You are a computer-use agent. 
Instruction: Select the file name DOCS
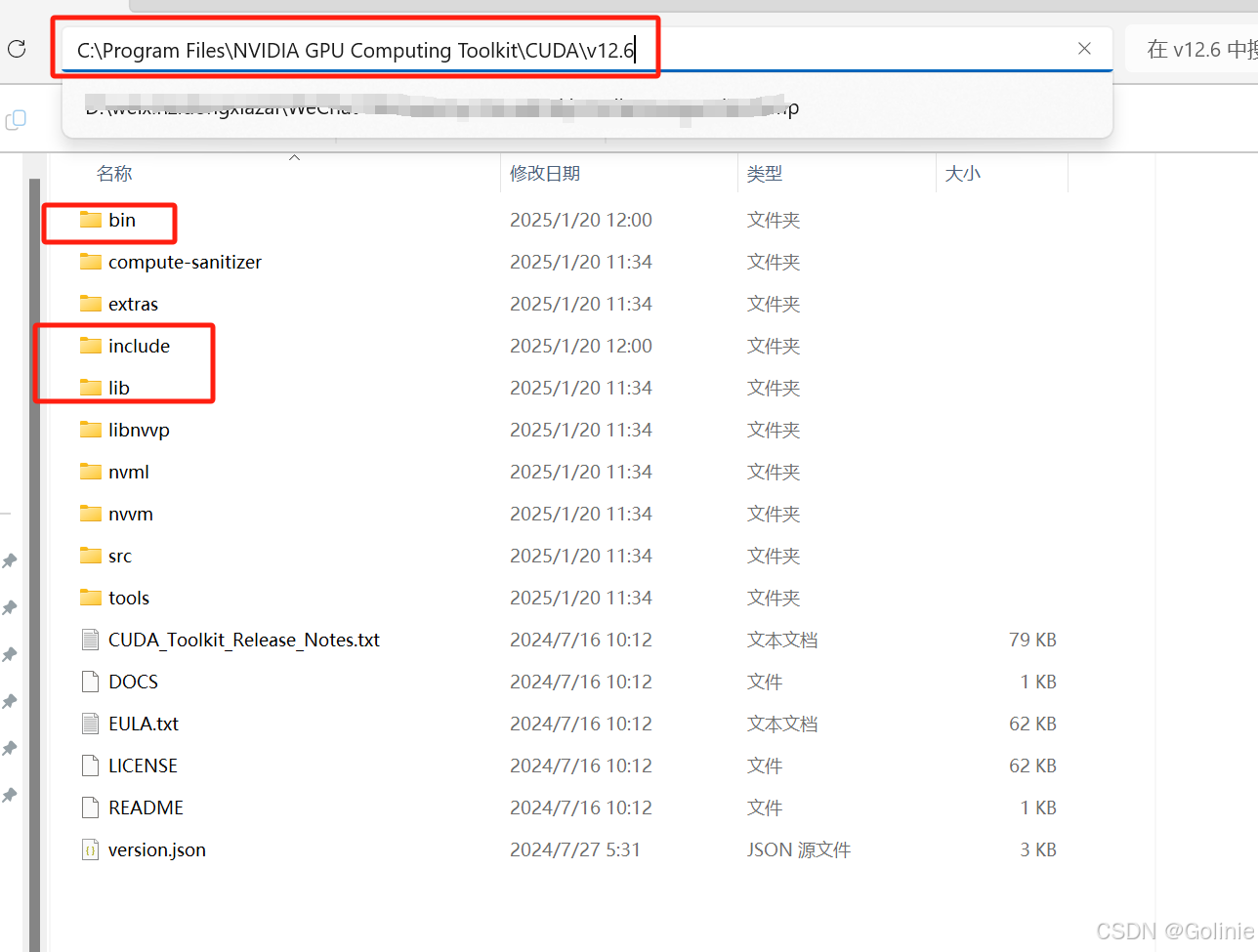(x=133, y=682)
